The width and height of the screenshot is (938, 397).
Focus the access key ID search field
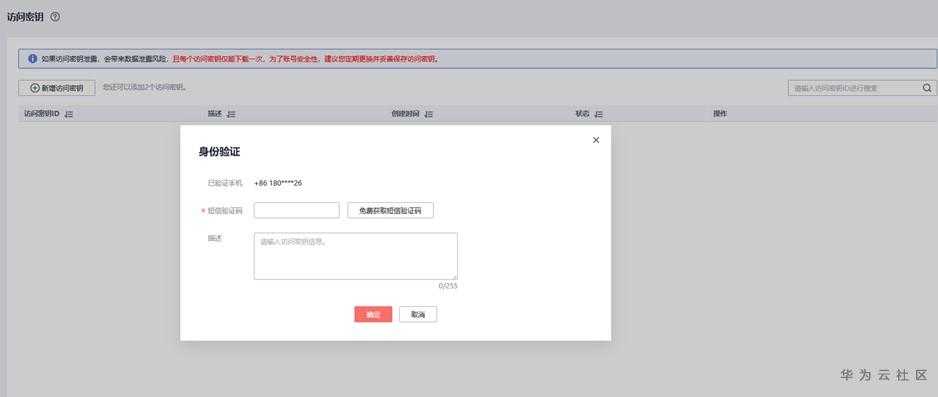(x=861, y=88)
